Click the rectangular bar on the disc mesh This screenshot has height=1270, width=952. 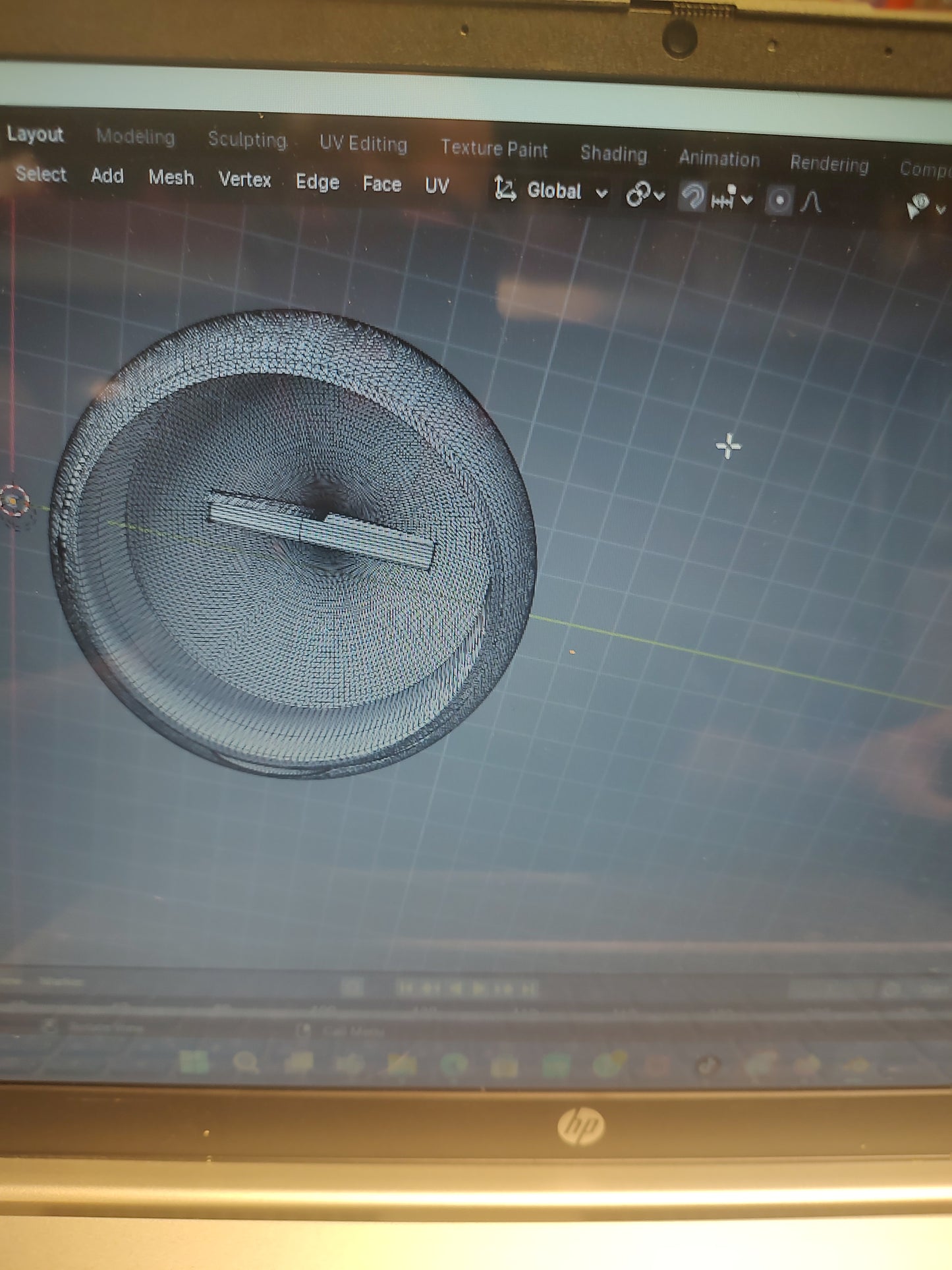(321, 531)
